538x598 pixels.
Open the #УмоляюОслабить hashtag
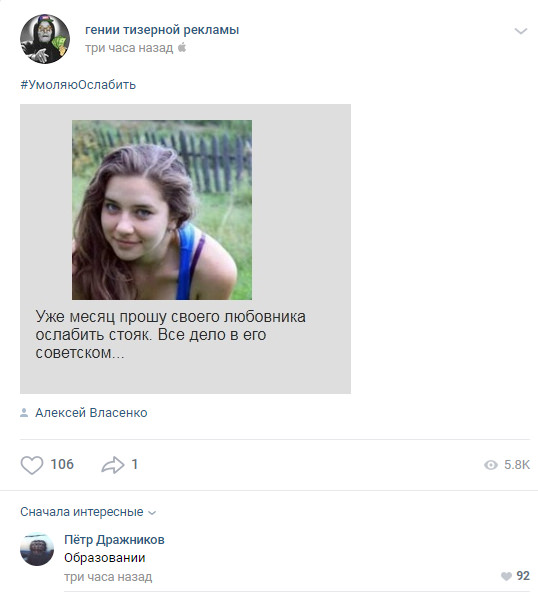tap(78, 85)
